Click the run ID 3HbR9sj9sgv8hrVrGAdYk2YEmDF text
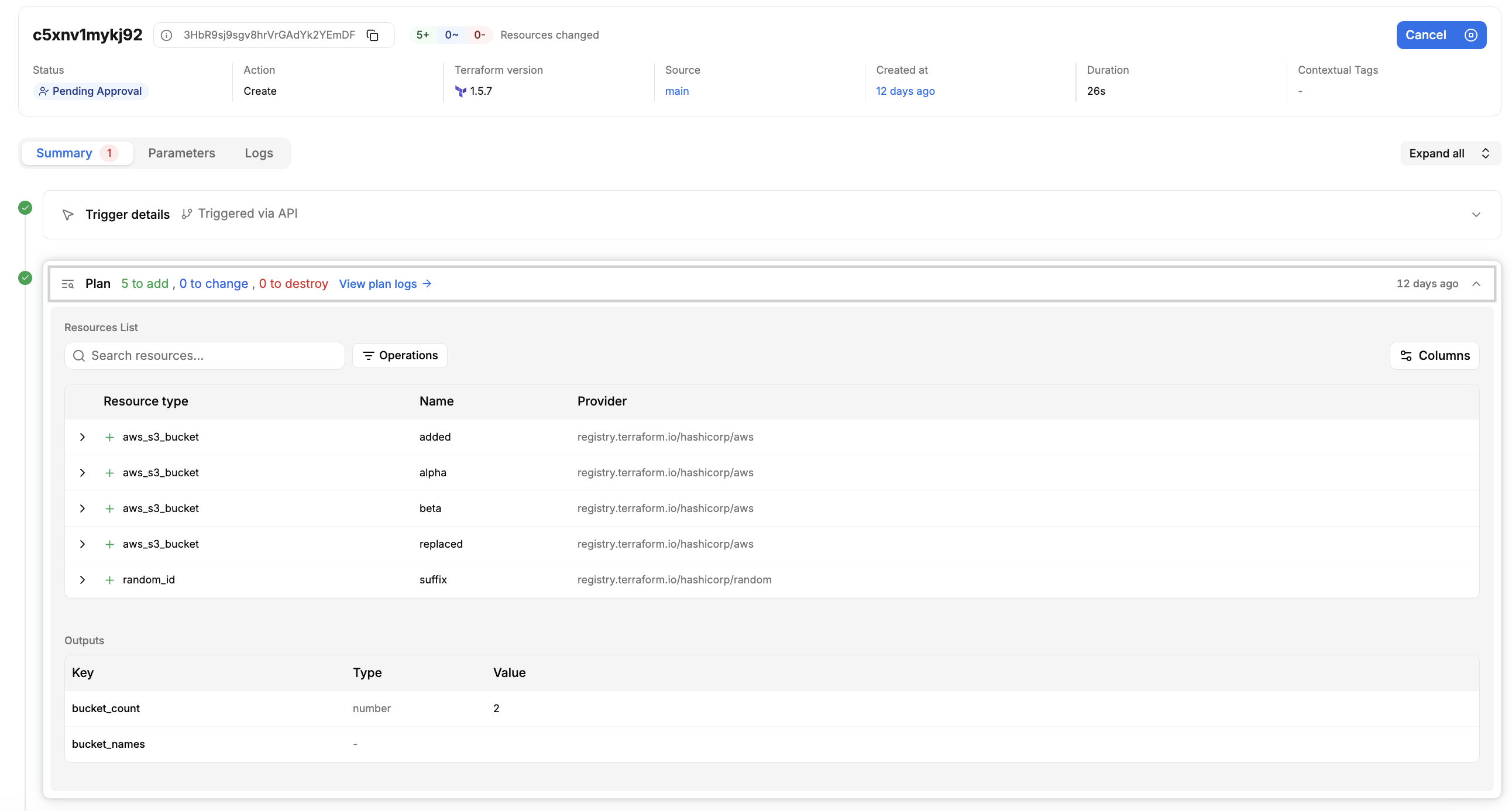 [x=269, y=35]
